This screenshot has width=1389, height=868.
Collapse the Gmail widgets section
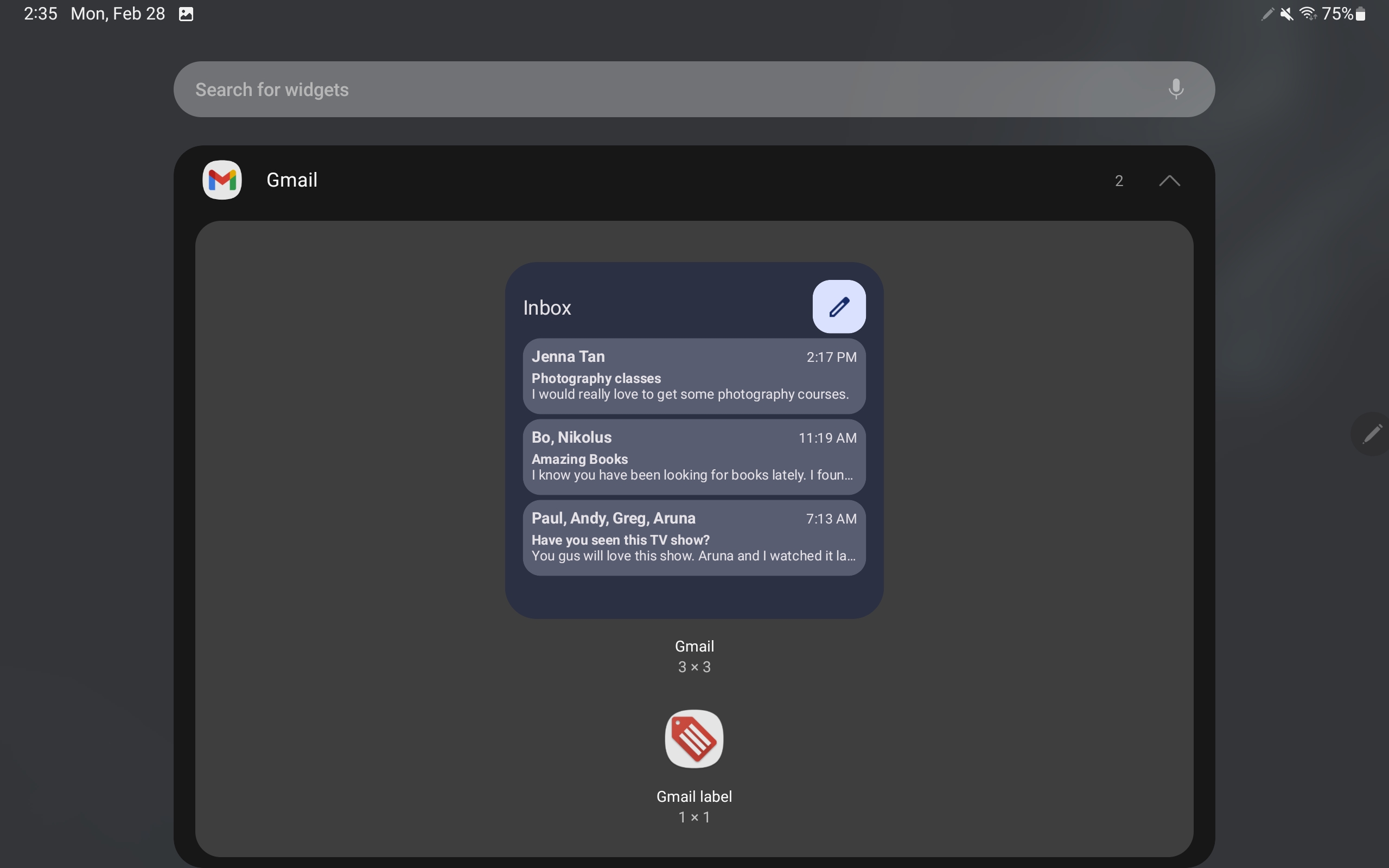pos(1170,180)
